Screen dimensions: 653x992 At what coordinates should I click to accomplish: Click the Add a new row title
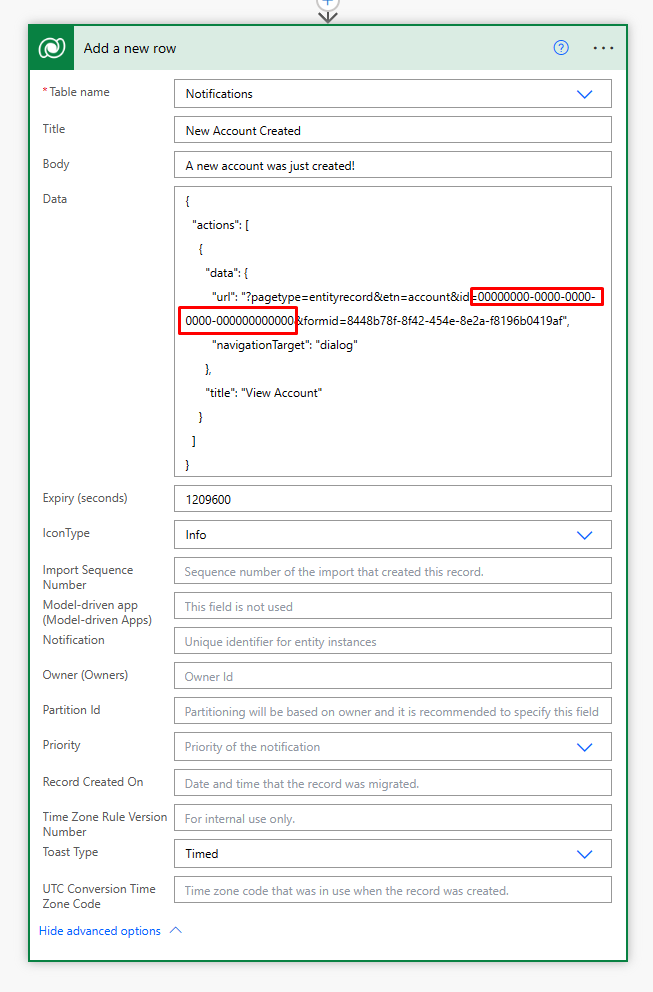coord(130,48)
